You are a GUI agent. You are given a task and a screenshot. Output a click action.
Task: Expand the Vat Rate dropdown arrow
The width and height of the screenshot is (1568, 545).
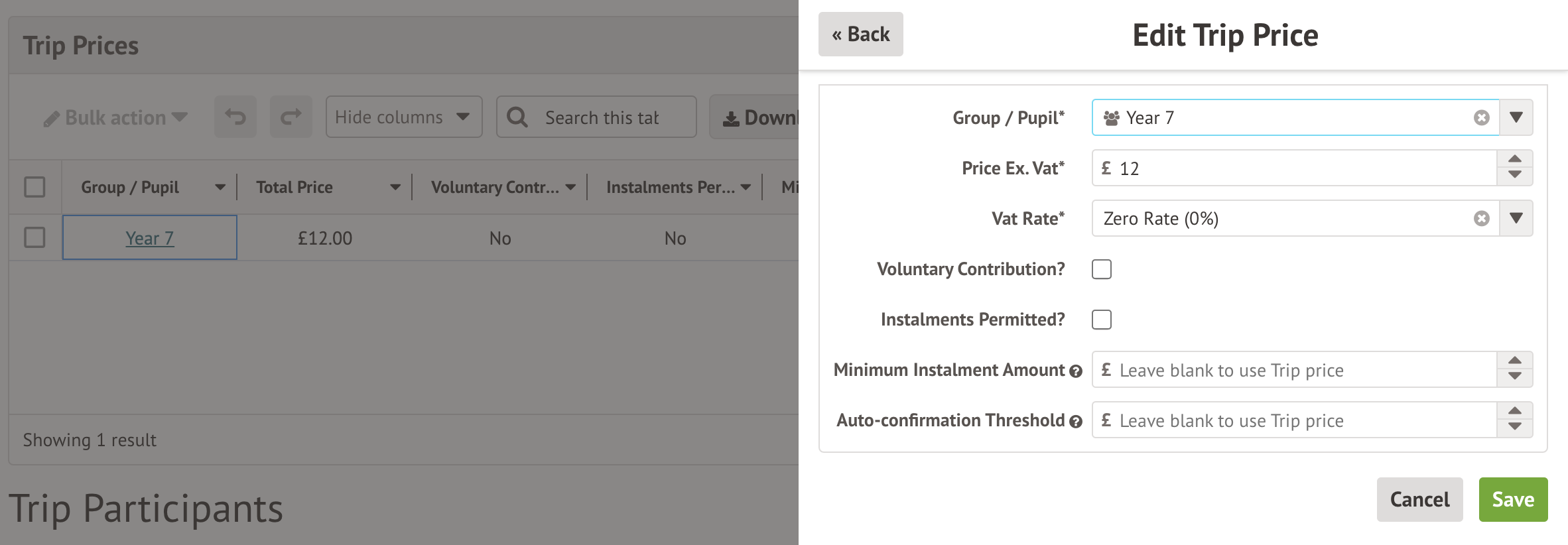tap(1516, 219)
